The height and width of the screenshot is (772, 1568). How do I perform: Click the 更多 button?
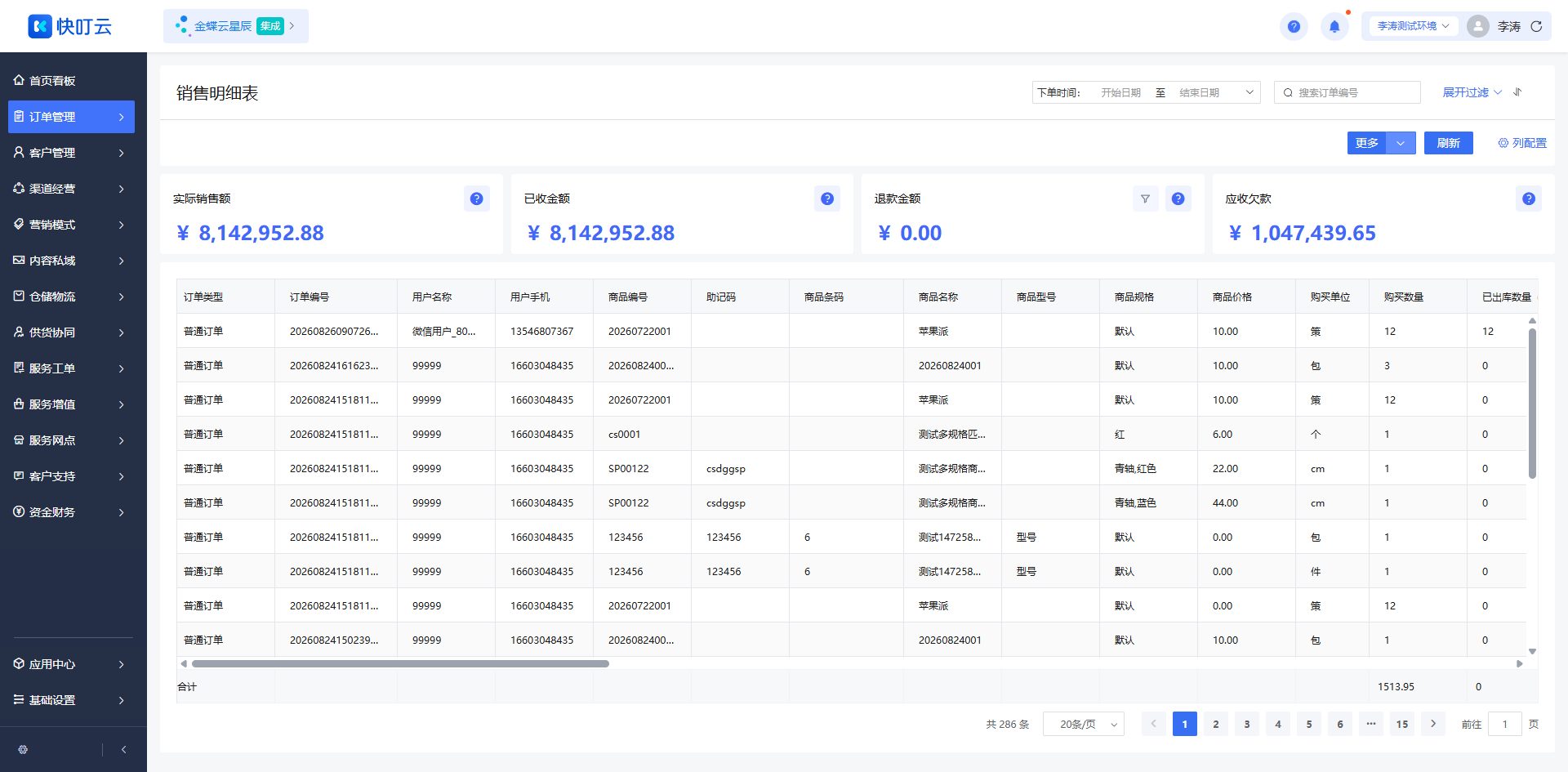pyautogui.click(x=1367, y=143)
